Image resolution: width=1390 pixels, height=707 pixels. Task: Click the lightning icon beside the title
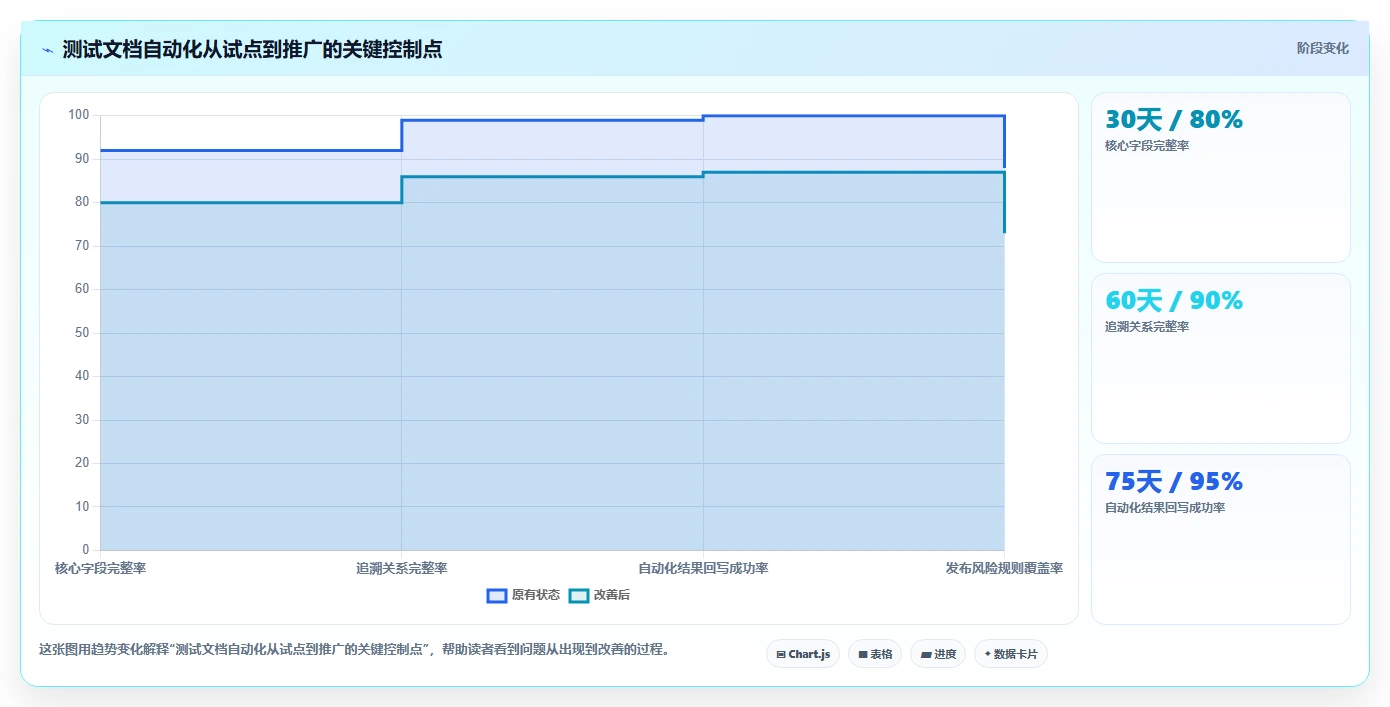click(47, 50)
